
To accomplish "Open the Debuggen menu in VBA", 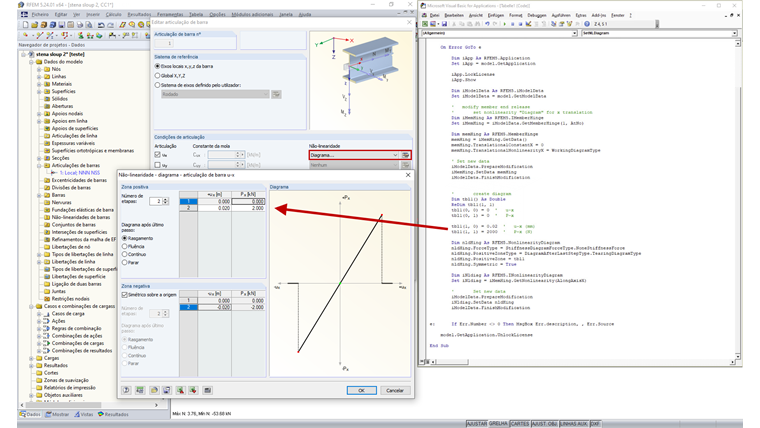I will 537,16.
